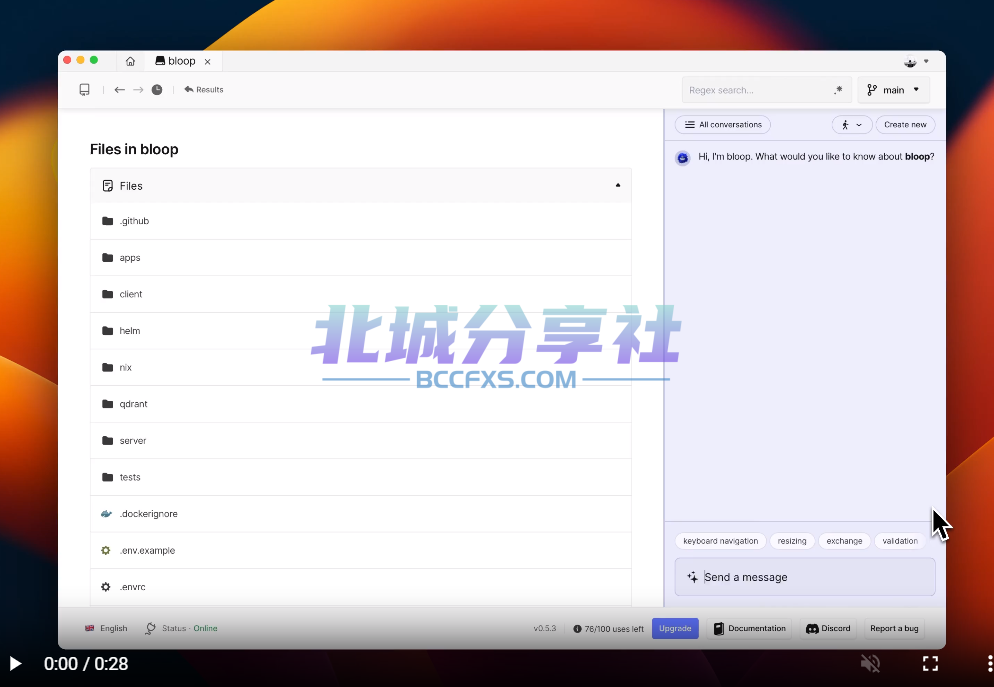Go forward with the right arrow
994x687 pixels.
(138, 90)
